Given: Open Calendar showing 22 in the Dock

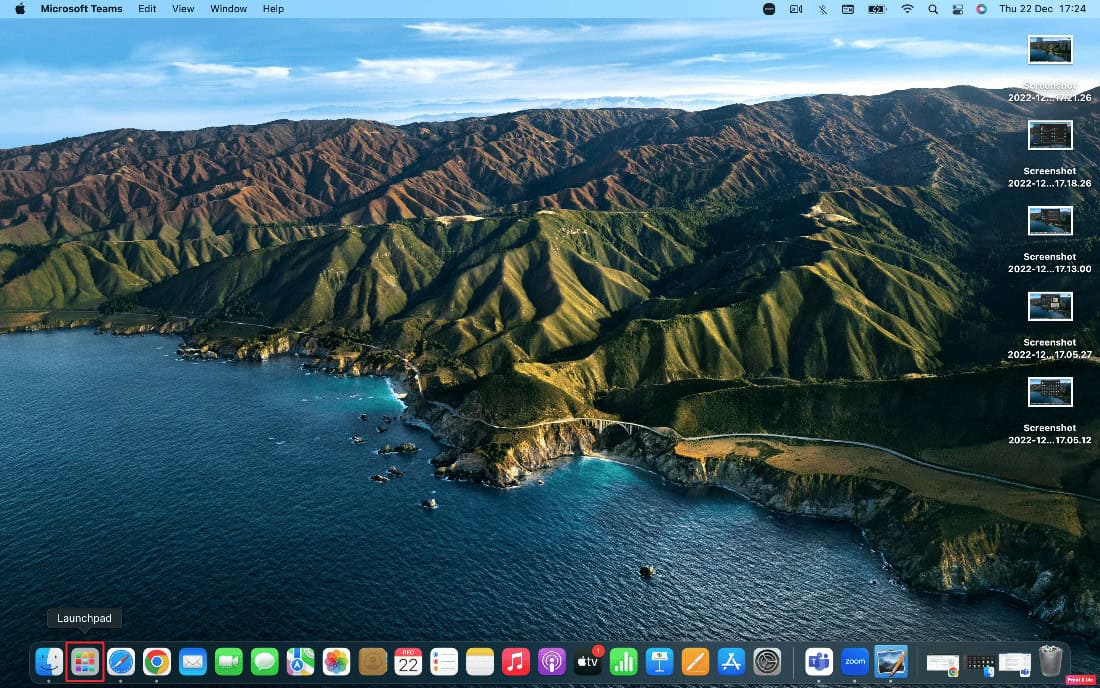Looking at the screenshot, I should [408, 661].
